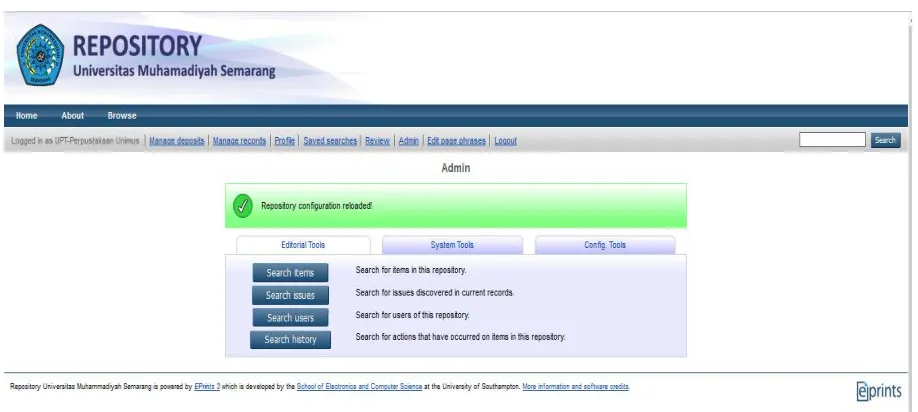This screenshot has height=412, width=918.
Task: Follow the EPrints 3 footer link
Action: point(207,387)
